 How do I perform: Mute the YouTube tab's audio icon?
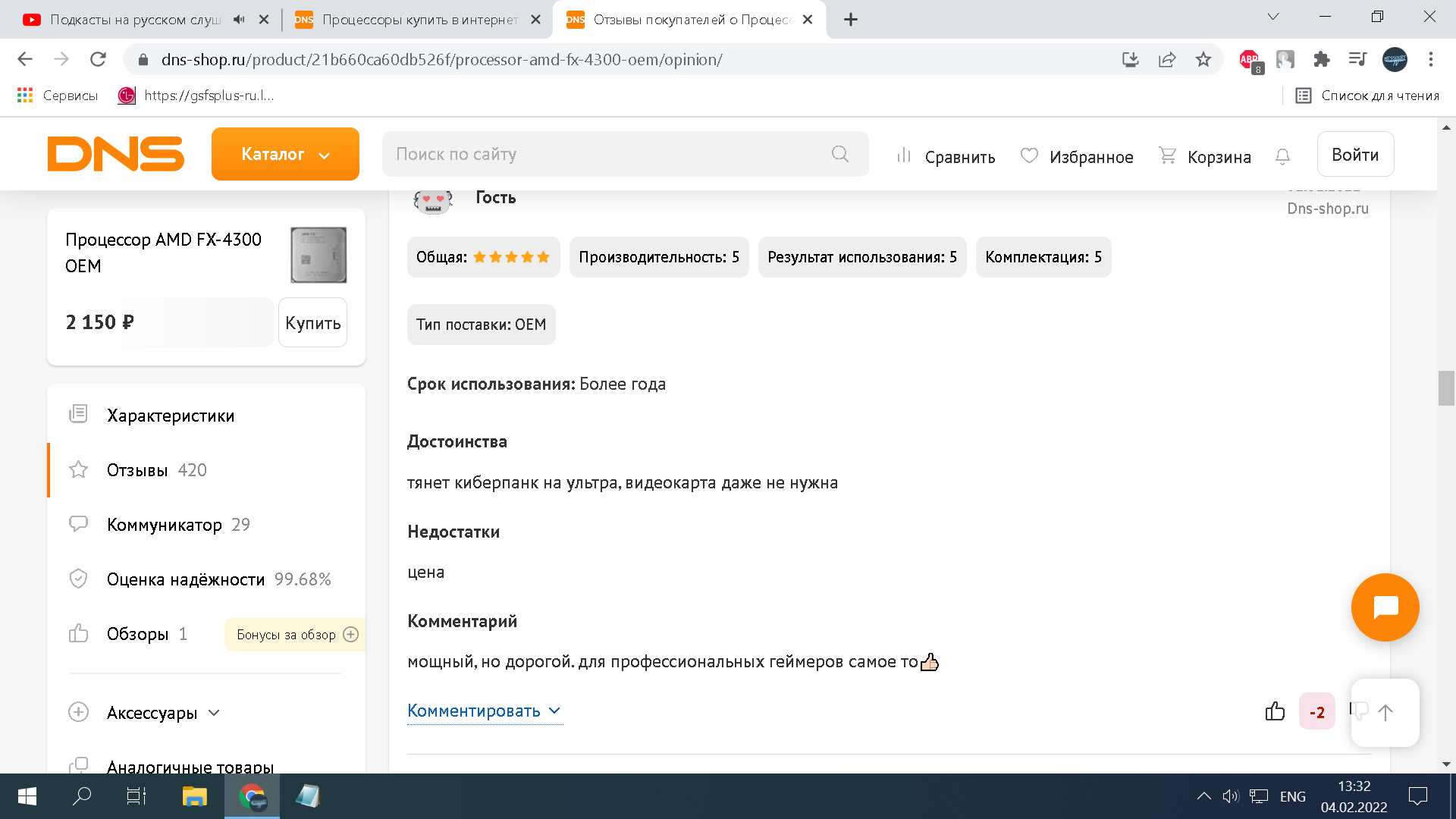pos(239,20)
